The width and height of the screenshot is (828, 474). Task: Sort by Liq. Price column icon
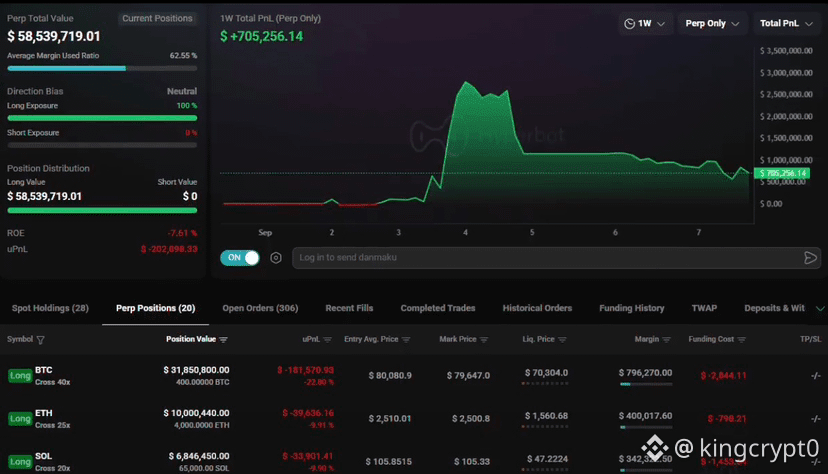562,339
